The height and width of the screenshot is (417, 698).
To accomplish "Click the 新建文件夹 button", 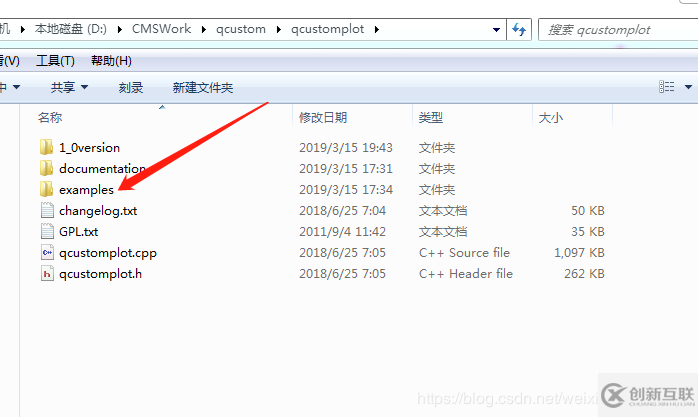I will coord(203,87).
